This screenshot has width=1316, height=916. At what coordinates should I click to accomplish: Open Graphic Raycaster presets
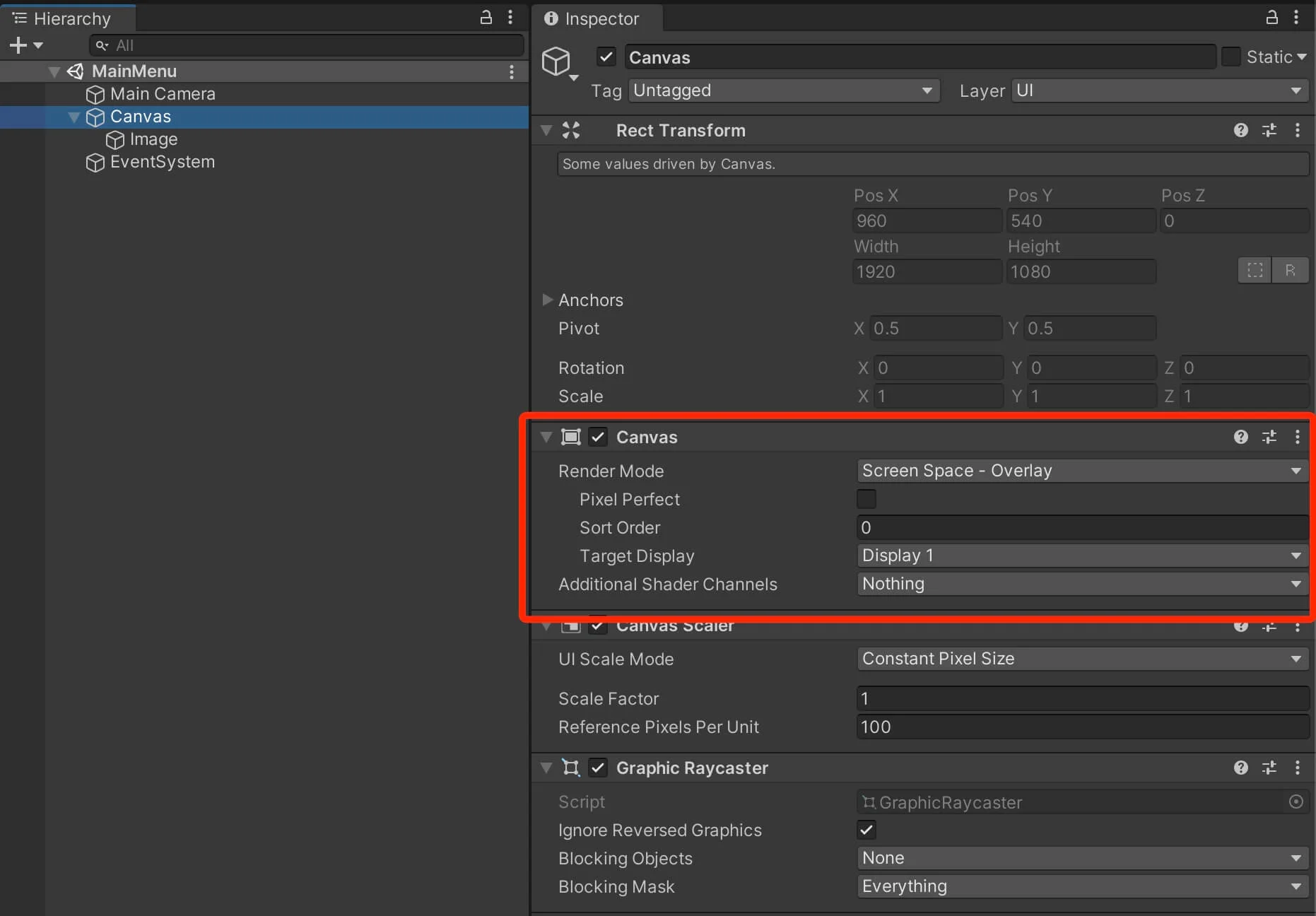[1269, 768]
